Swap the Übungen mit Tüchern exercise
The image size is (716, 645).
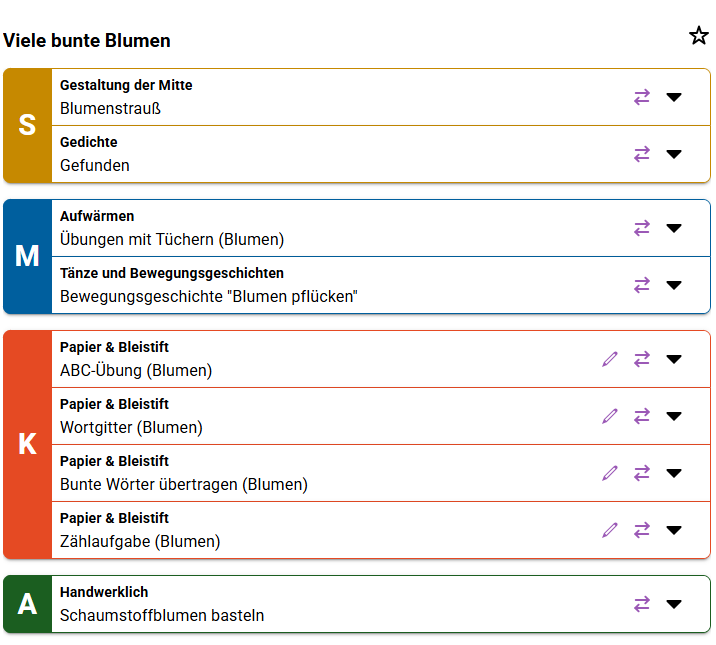[x=642, y=228]
